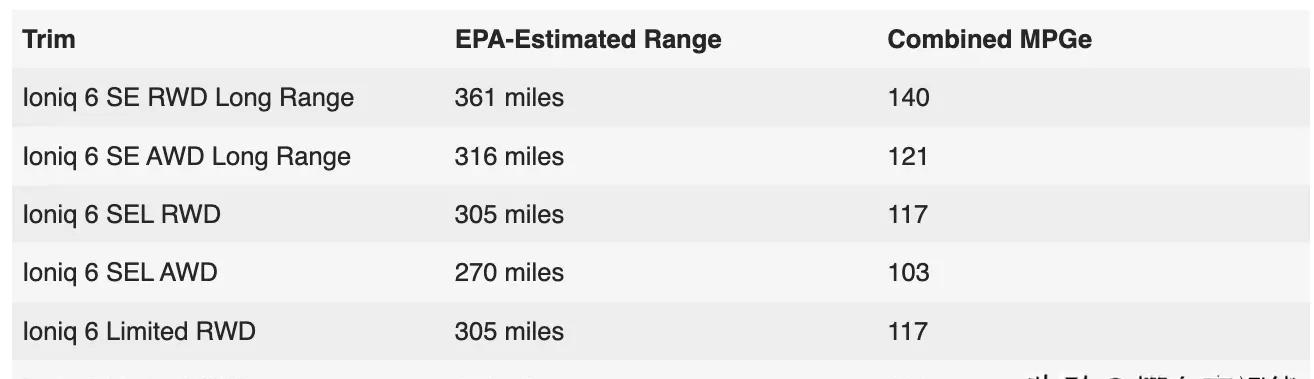Select the Ioniq 6 SE RWD Long Range cell

pos(188,98)
